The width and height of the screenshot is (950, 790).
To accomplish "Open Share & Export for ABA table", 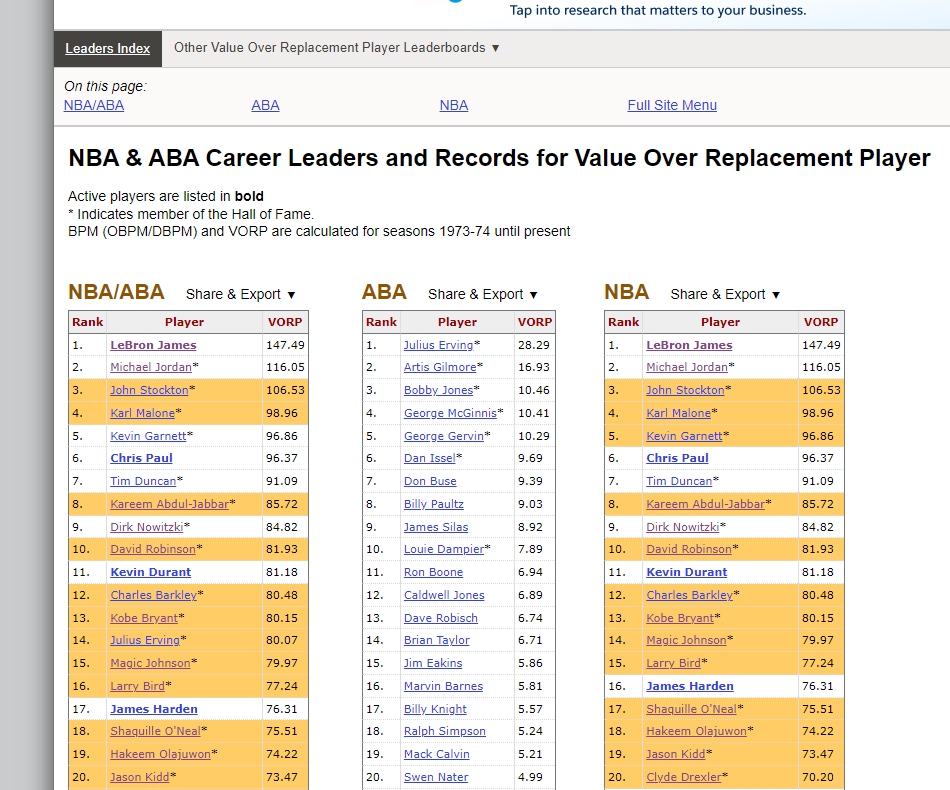I will click(x=483, y=294).
